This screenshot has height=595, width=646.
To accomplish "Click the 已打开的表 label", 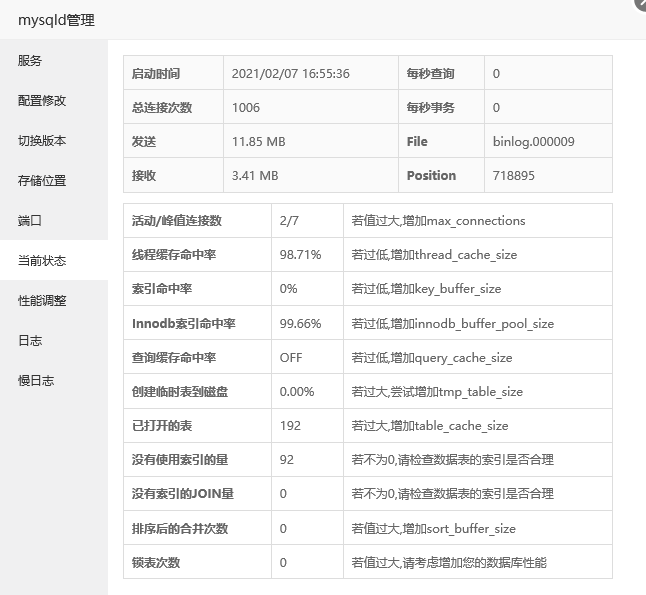I will tap(162, 426).
